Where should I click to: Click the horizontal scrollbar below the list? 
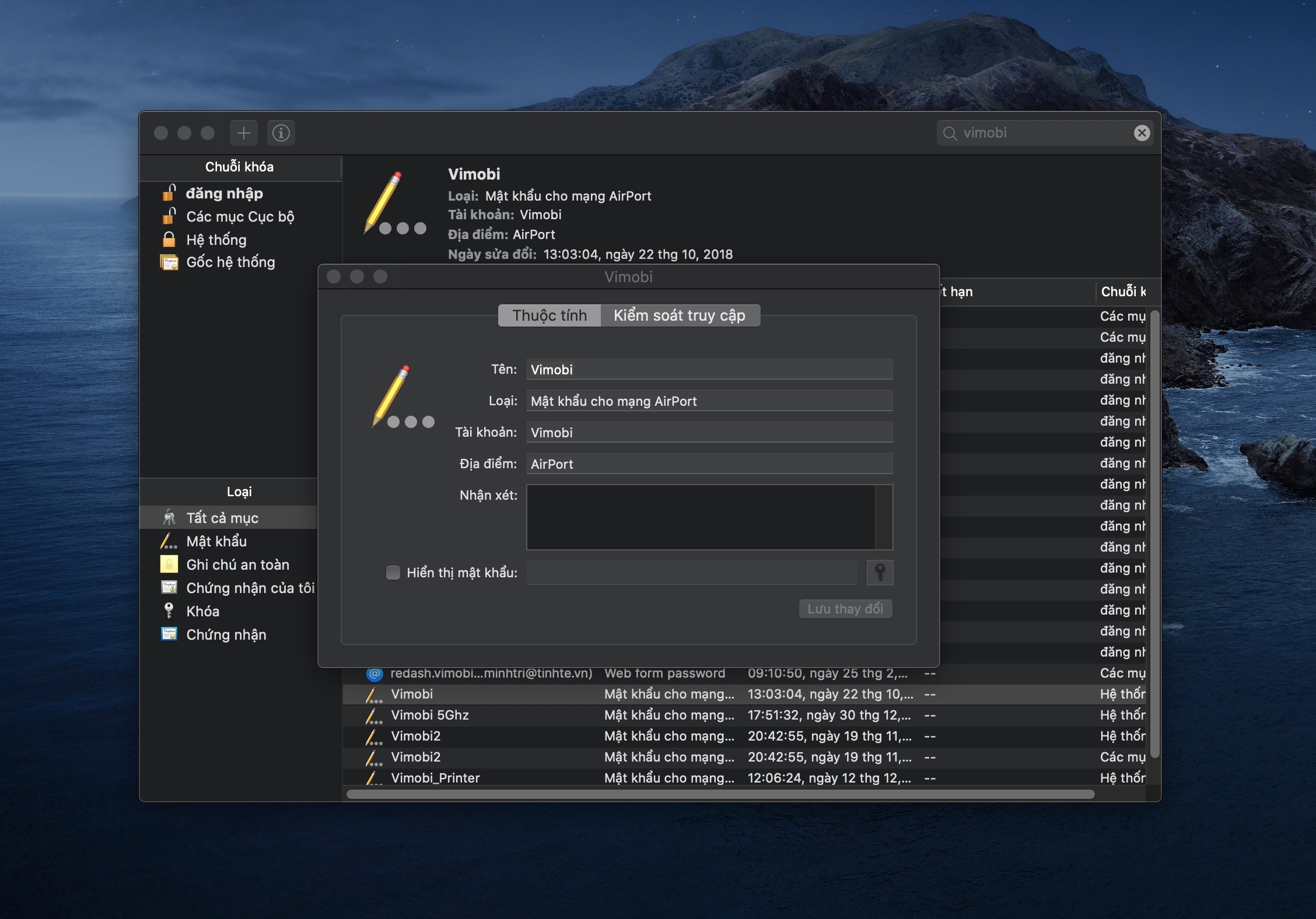pyautogui.click(x=720, y=794)
